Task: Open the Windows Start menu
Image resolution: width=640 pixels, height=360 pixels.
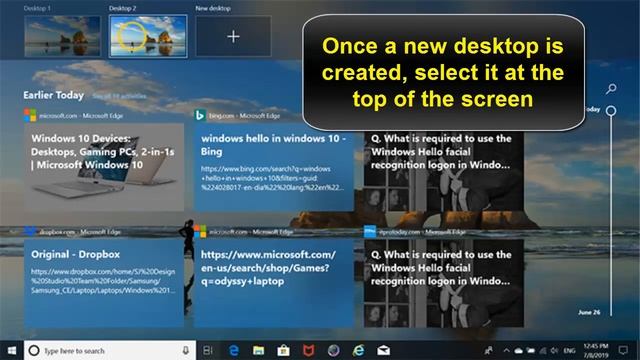Action: tap(12, 351)
